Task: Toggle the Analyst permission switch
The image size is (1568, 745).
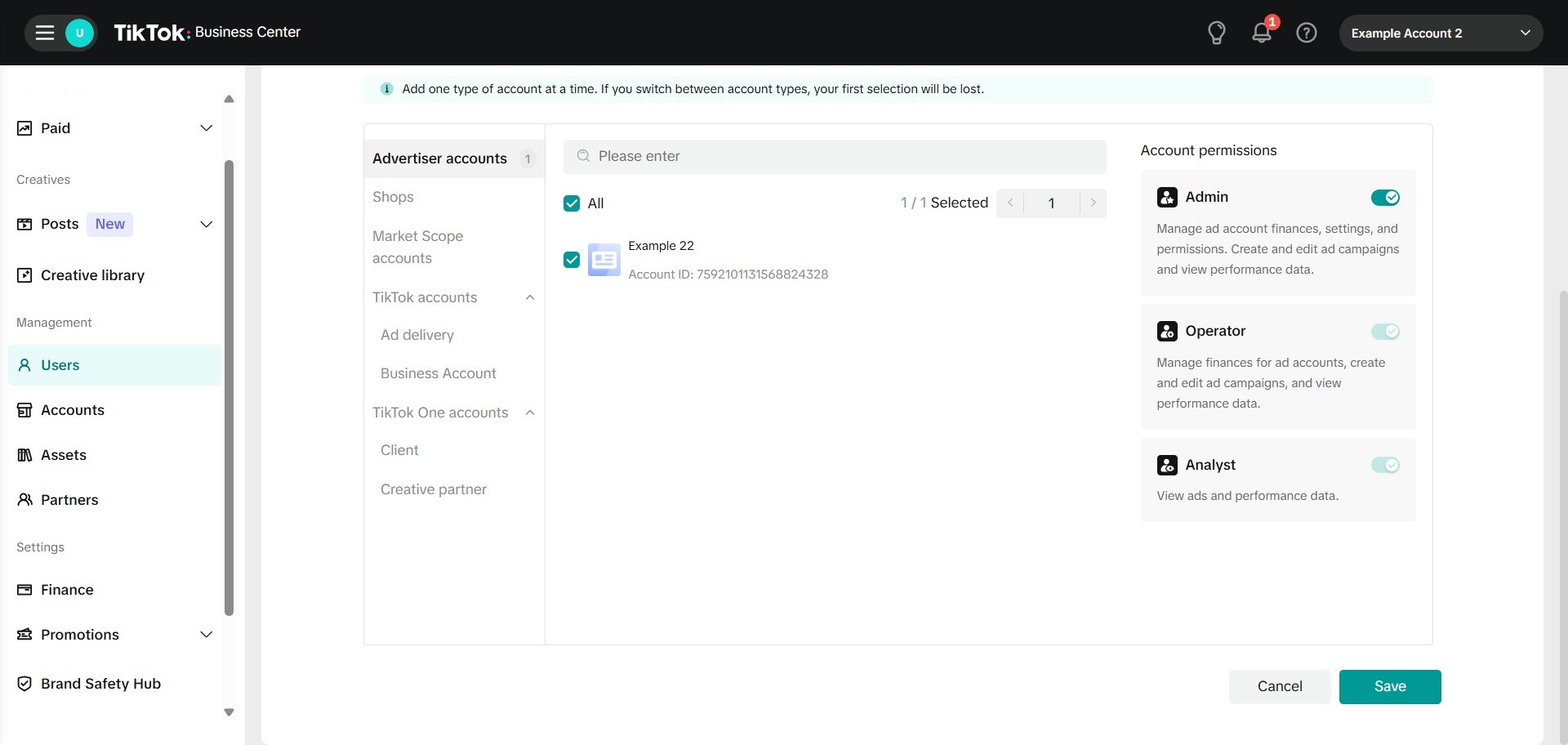Action: [x=1384, y=465]
